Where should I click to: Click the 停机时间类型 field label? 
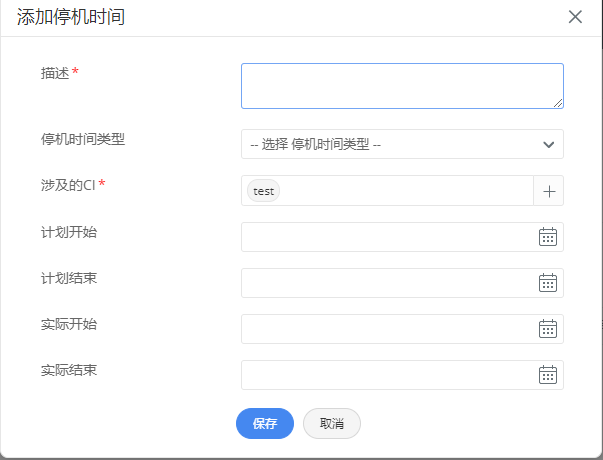tap(83, 139)
